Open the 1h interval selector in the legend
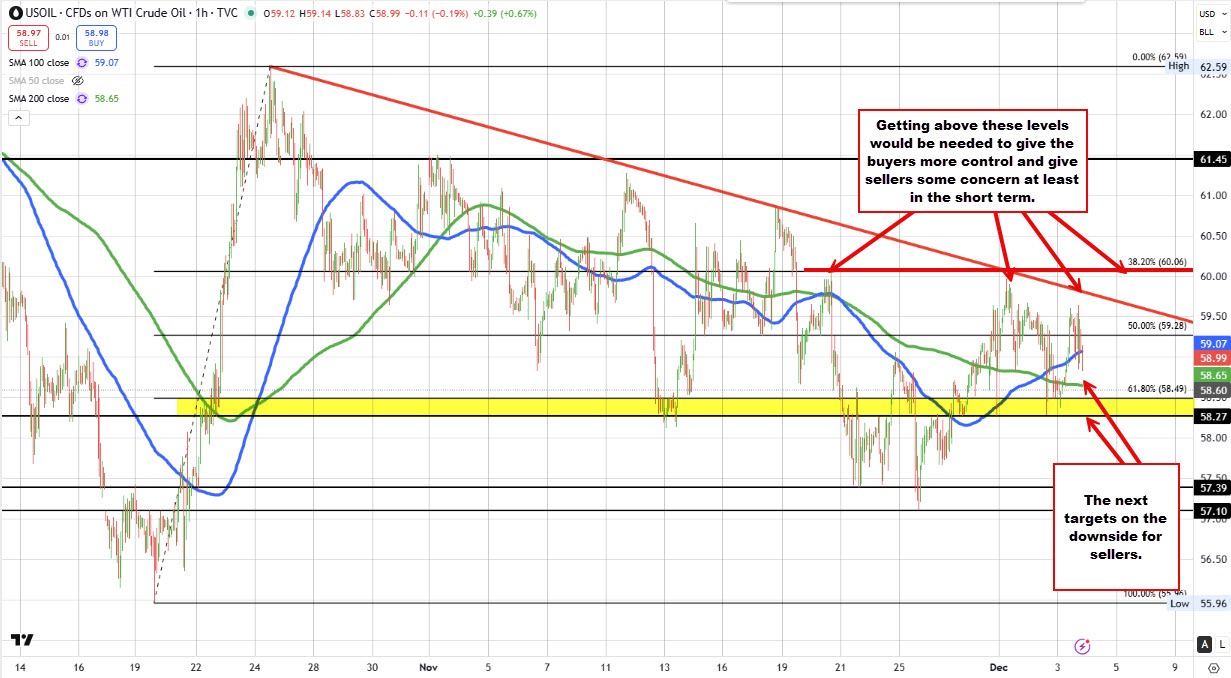The image size is (1231, 678). coord(200,14)
